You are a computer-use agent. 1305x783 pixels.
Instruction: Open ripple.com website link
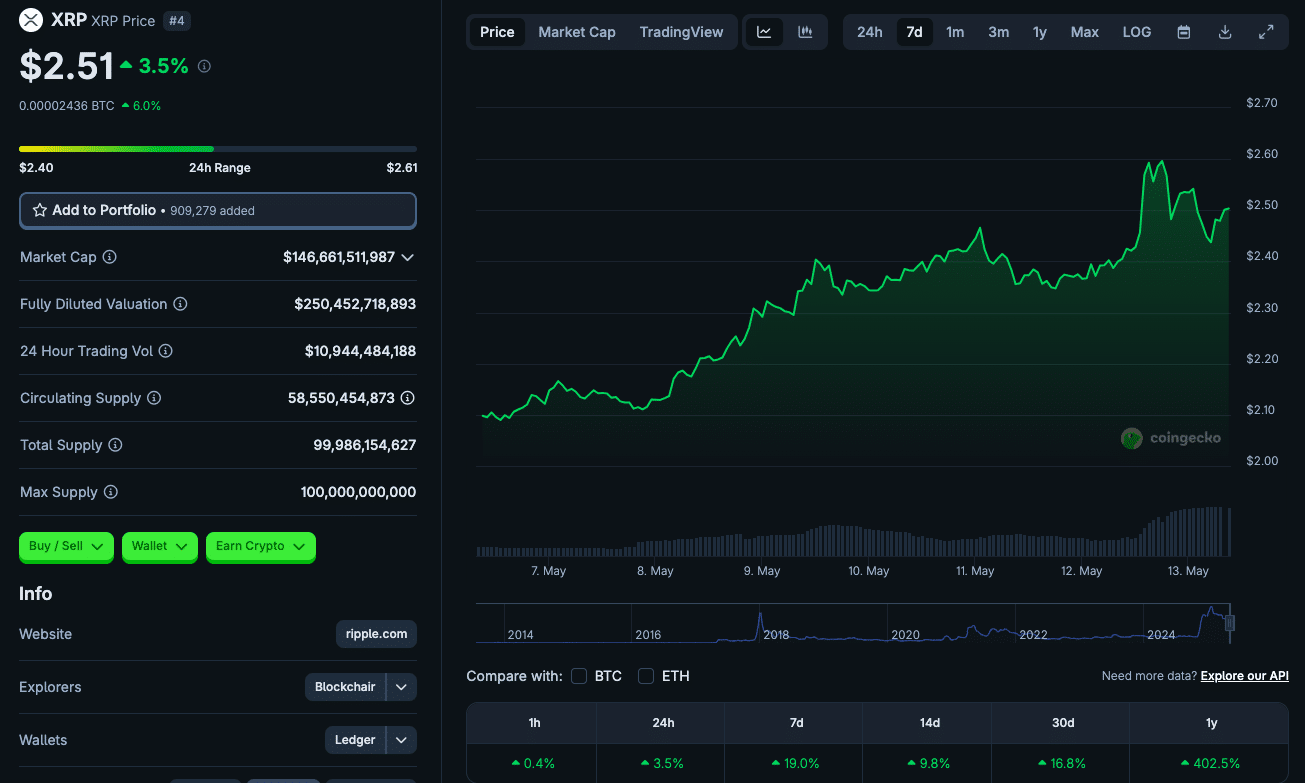point(377,634)
